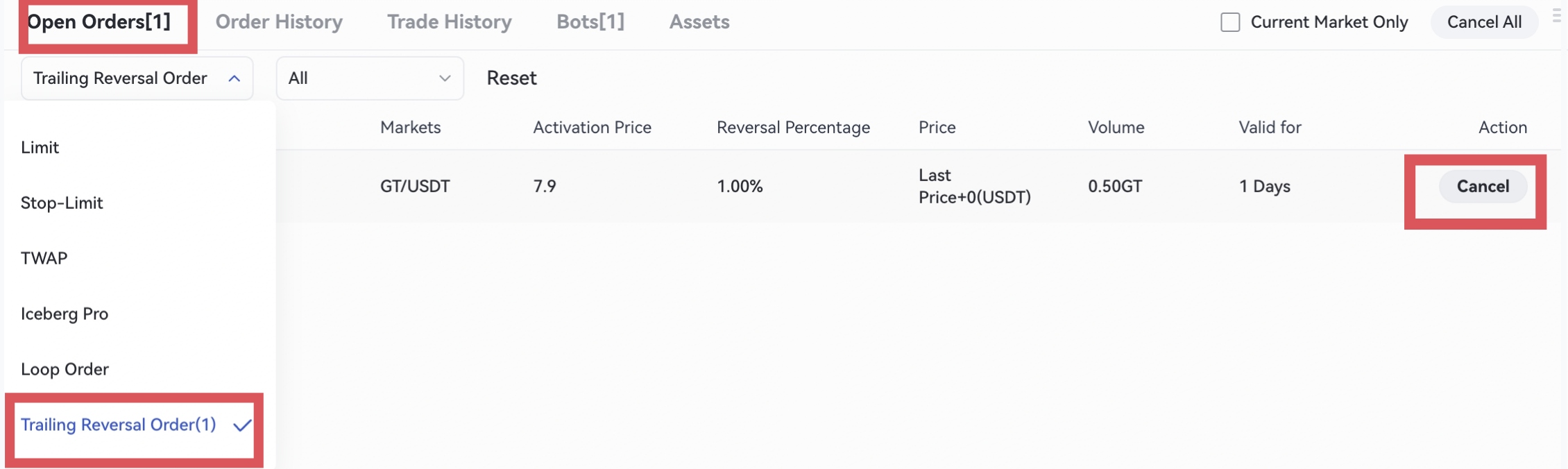Switch to Order History tab
1568x469 pixels.
279,22
